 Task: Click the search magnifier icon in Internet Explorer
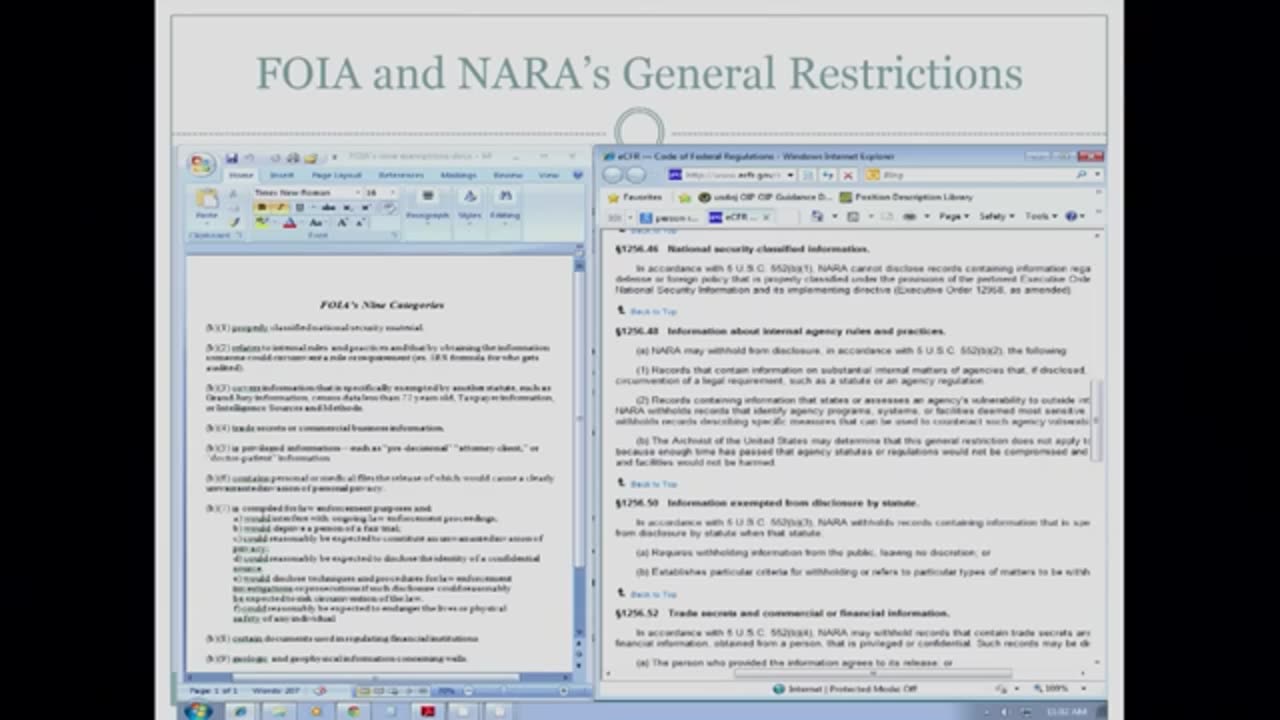pos(1082,175)
